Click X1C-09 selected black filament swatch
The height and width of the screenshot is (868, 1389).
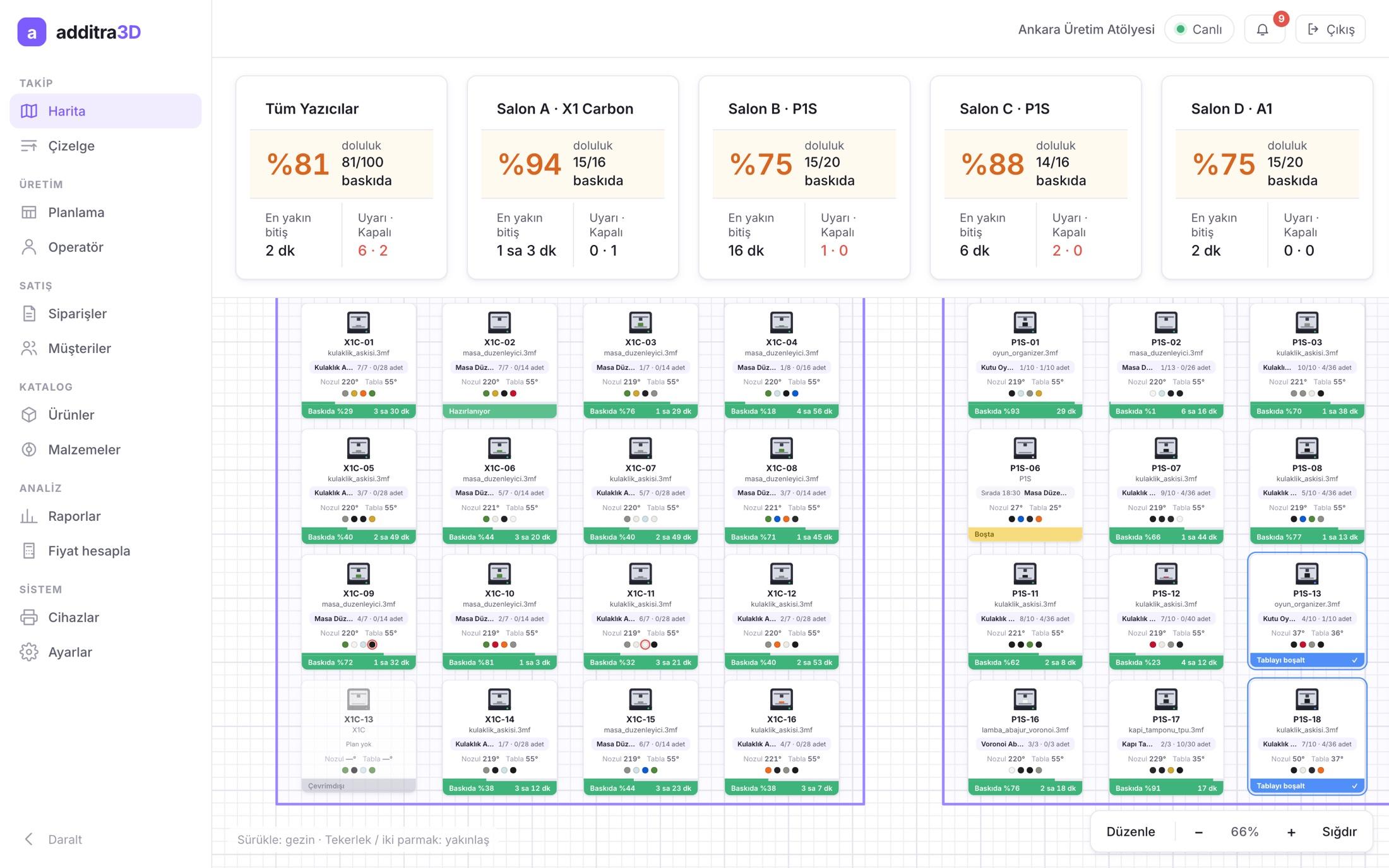coord(372,645)
